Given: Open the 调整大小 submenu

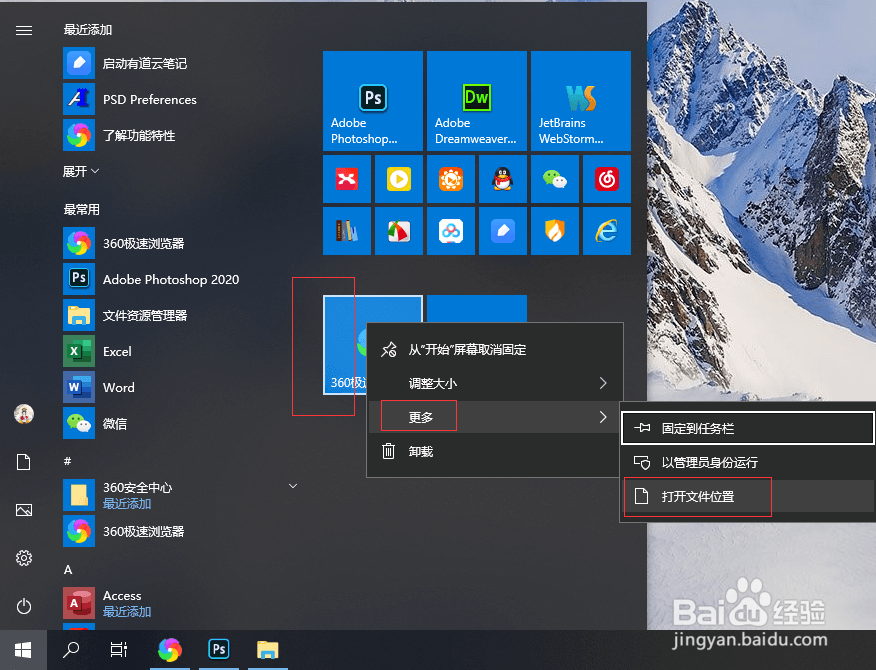Looking at the screenshot, I should [x=494, y=383].
